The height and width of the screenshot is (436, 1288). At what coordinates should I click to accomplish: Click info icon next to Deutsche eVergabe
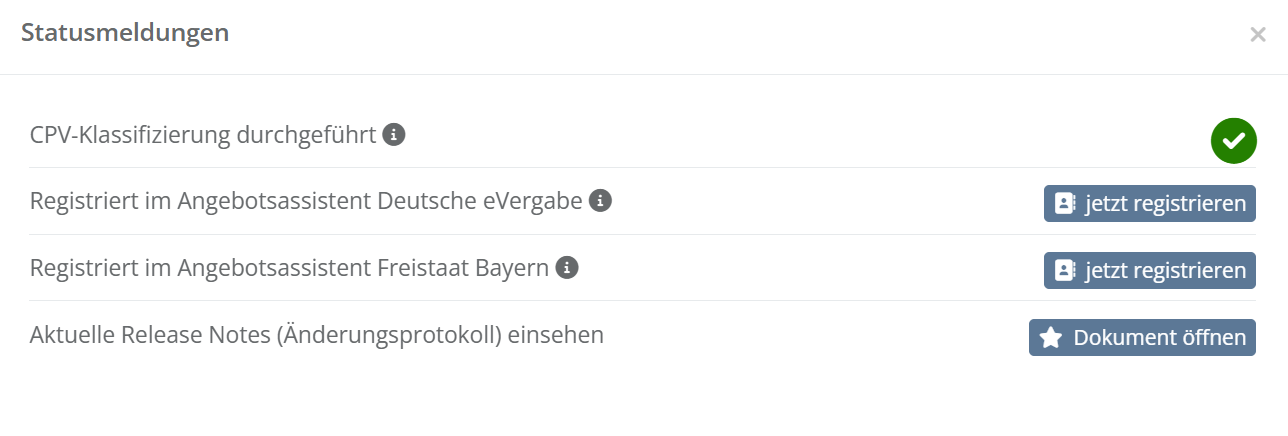pyautogui.click(x=600, y=201)
